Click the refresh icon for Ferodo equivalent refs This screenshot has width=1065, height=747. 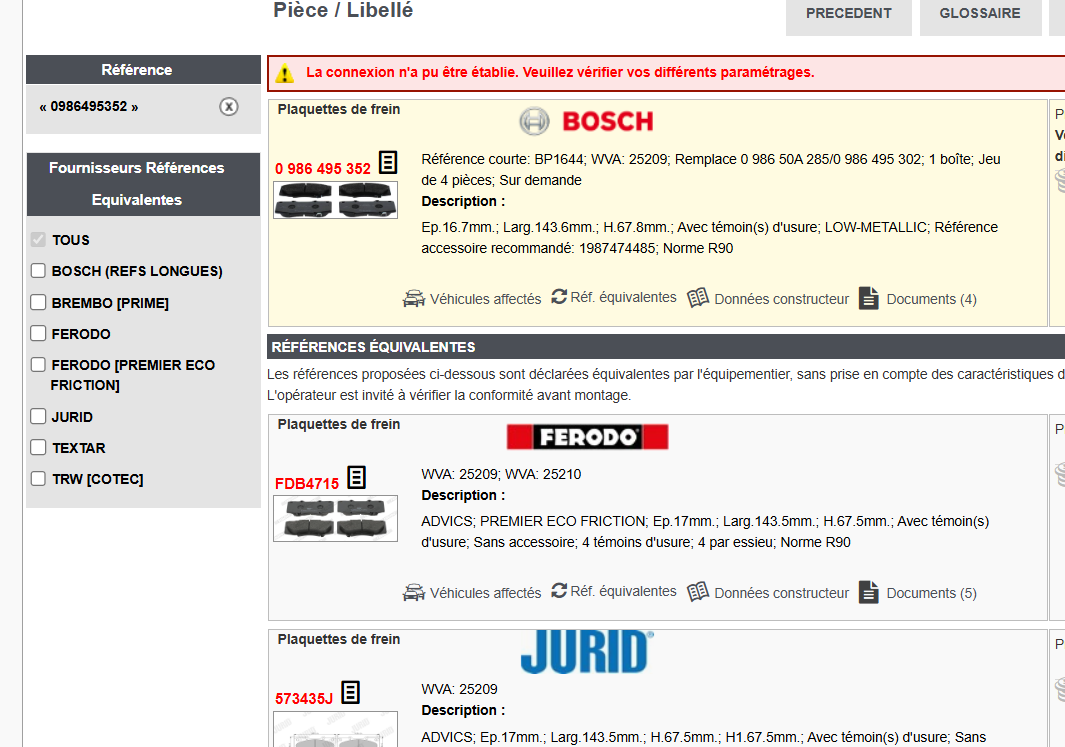click(x=559, y=591)
